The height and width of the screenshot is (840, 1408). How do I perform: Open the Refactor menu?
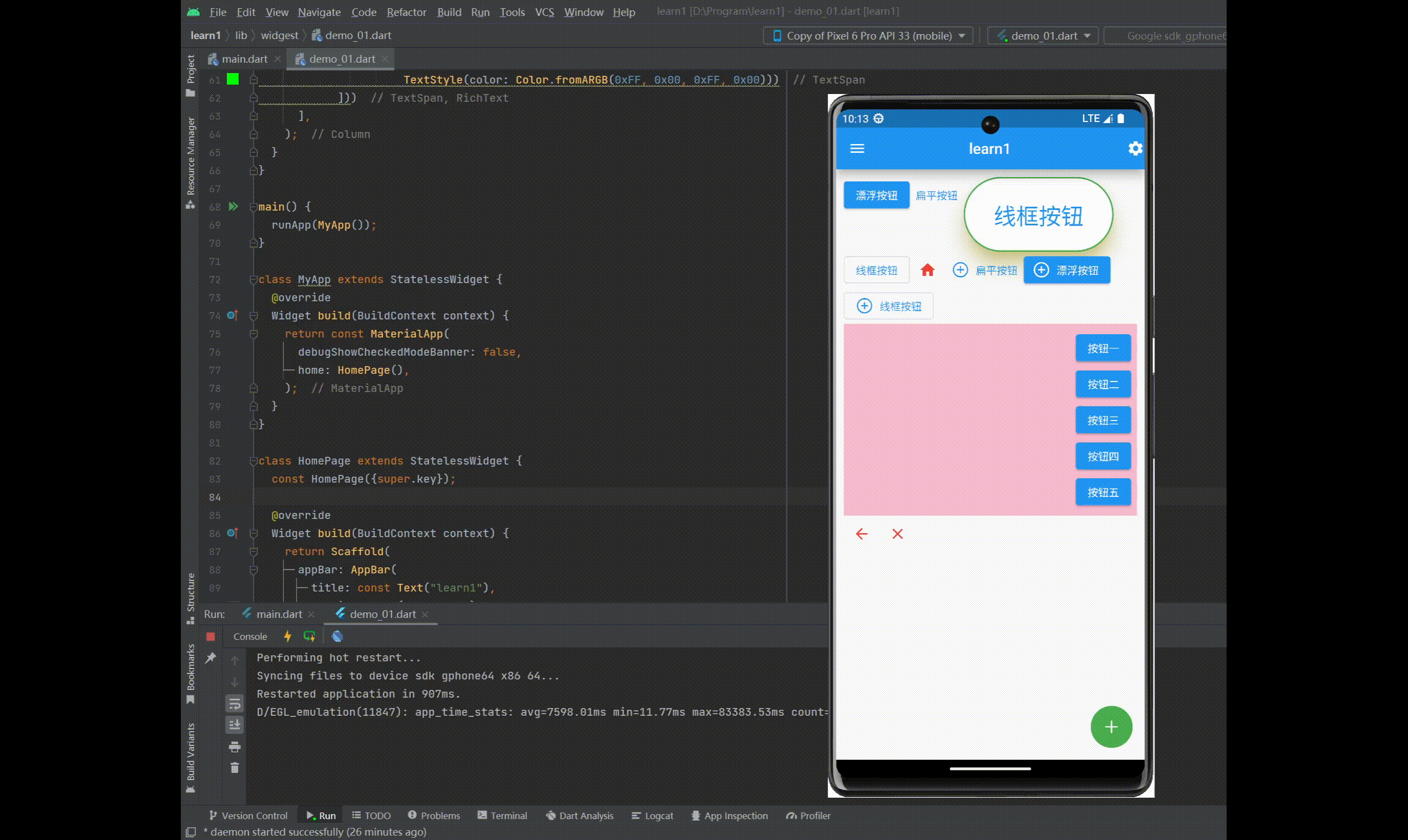point(406,12)
